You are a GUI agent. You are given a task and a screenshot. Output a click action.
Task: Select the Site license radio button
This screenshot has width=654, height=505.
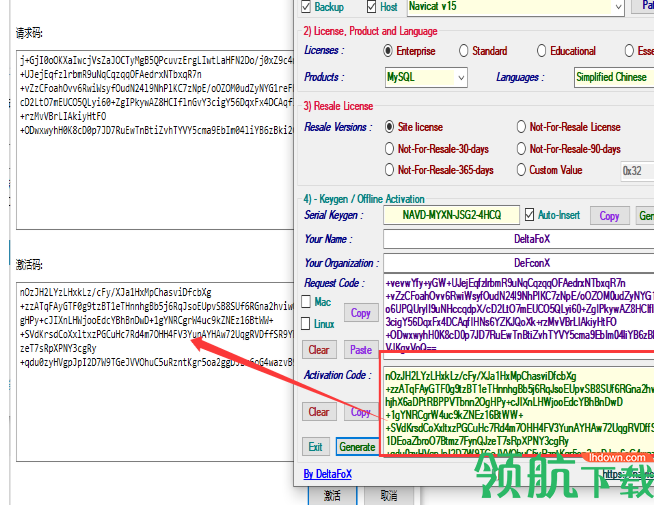[x=389, y=127]
